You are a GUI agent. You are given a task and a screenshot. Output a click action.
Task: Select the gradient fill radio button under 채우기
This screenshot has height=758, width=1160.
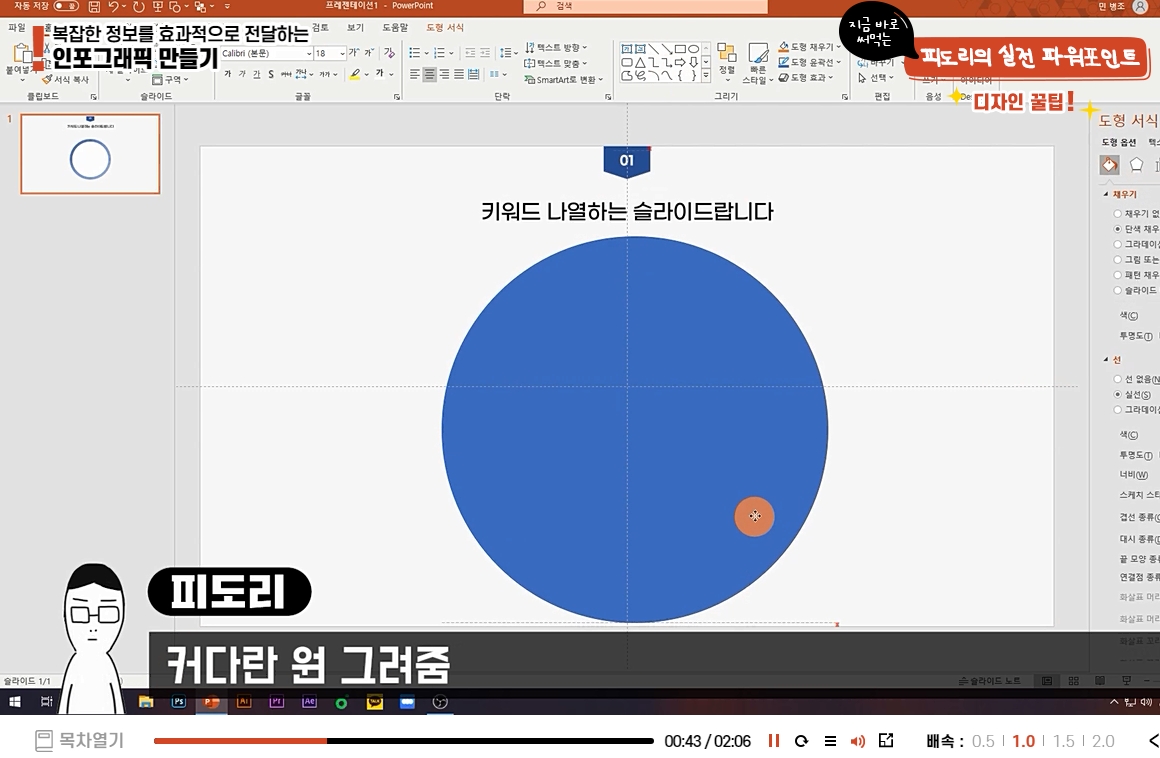click(1117, 244)
